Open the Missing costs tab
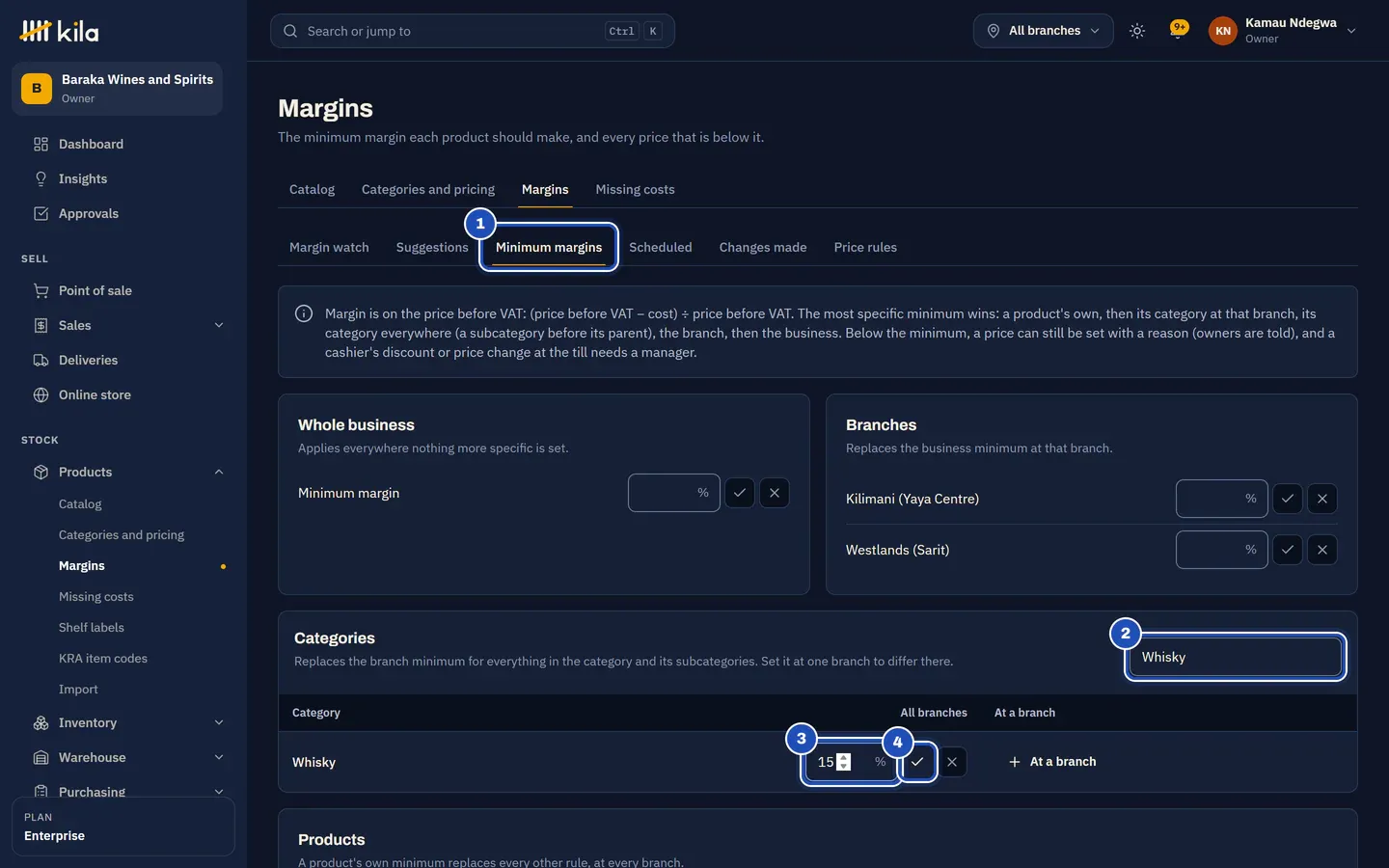The height and width of the screenshot is (868, 1389). tap(635, 189)
